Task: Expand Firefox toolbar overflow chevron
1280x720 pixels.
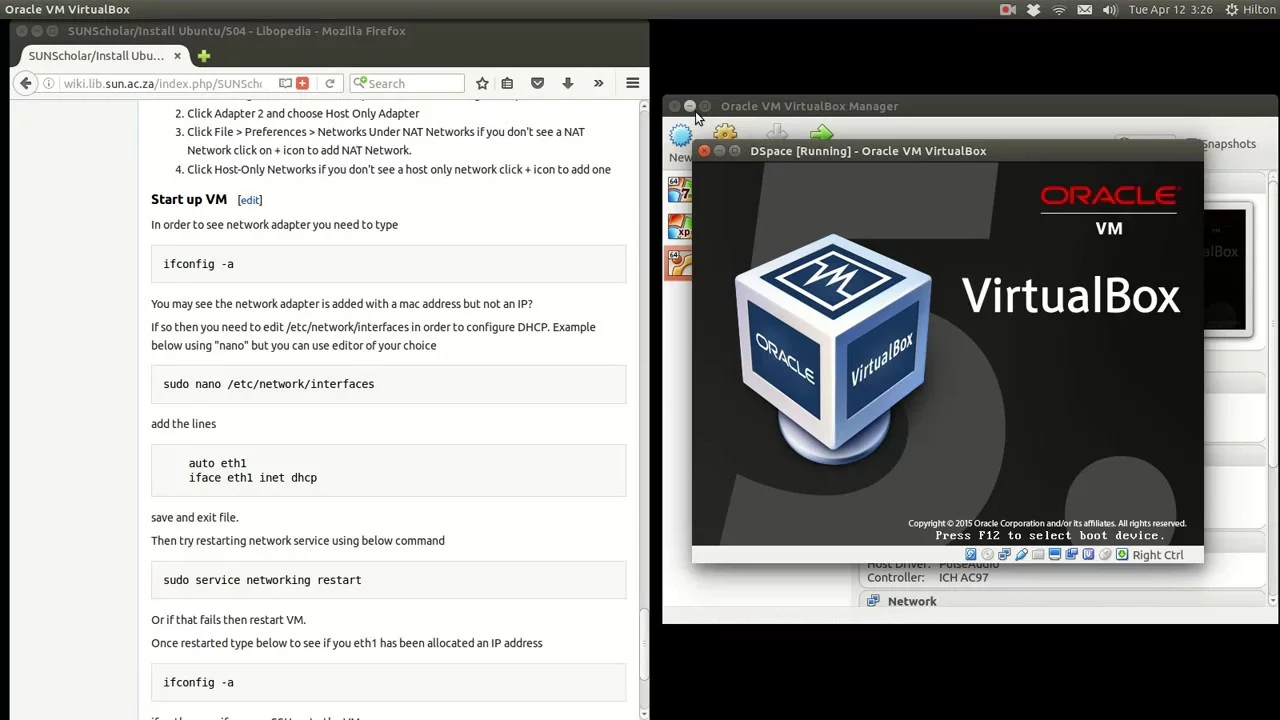Action: point(598,83)
